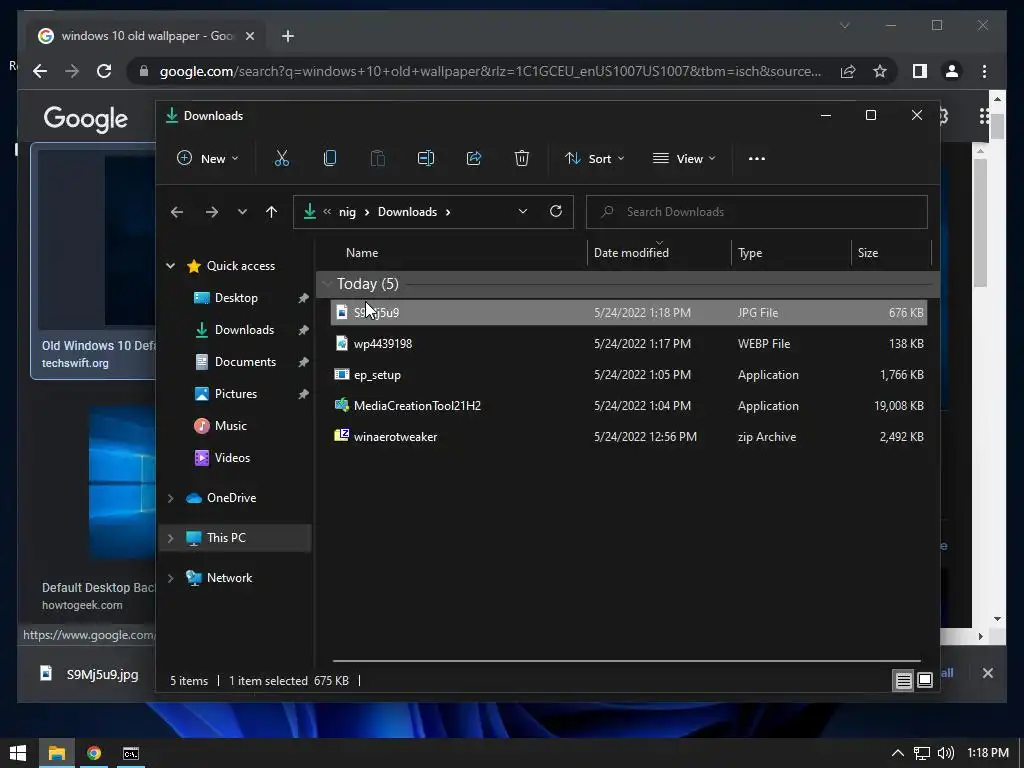The image size is (1024, 768).
Task: Click the Windows Start button
Action: (18, 753)
